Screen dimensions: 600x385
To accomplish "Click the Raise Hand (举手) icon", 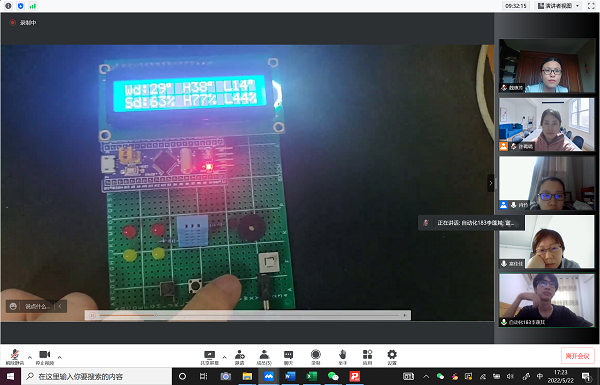I will pos(342,357).
